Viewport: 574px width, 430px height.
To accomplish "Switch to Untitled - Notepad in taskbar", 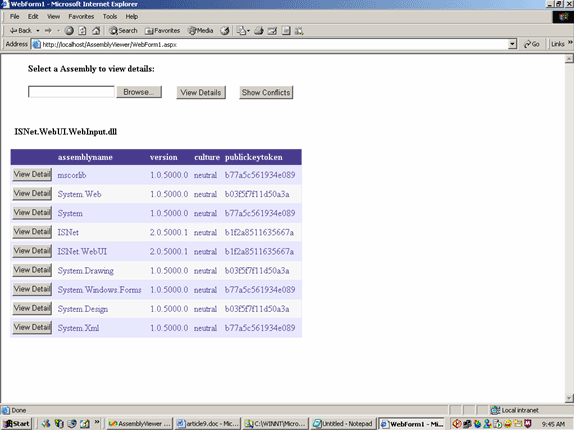I will (343, 424).
